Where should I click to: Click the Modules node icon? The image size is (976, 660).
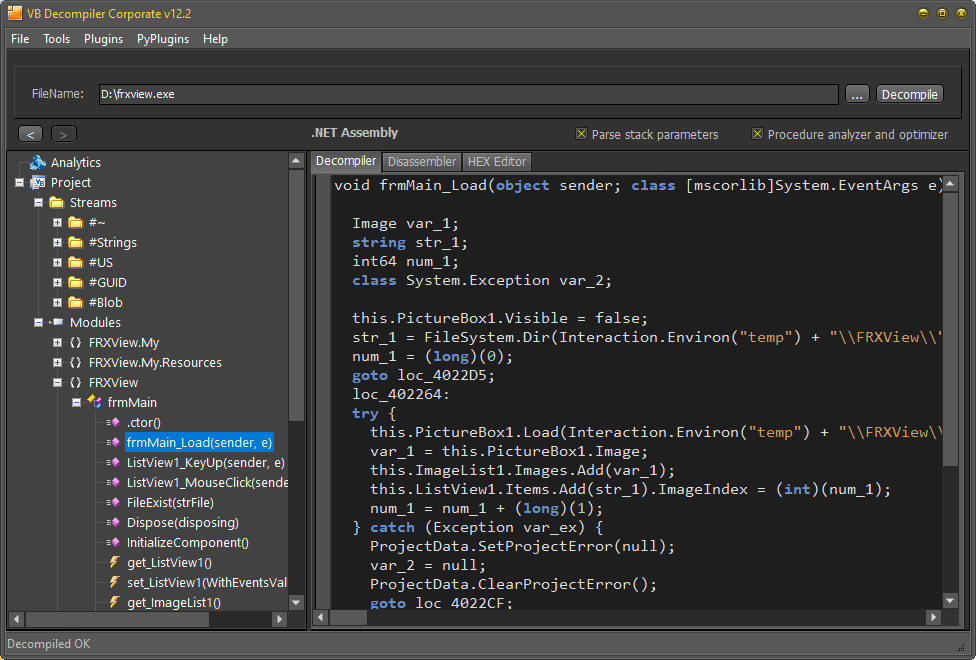click(x=57, y=322)
